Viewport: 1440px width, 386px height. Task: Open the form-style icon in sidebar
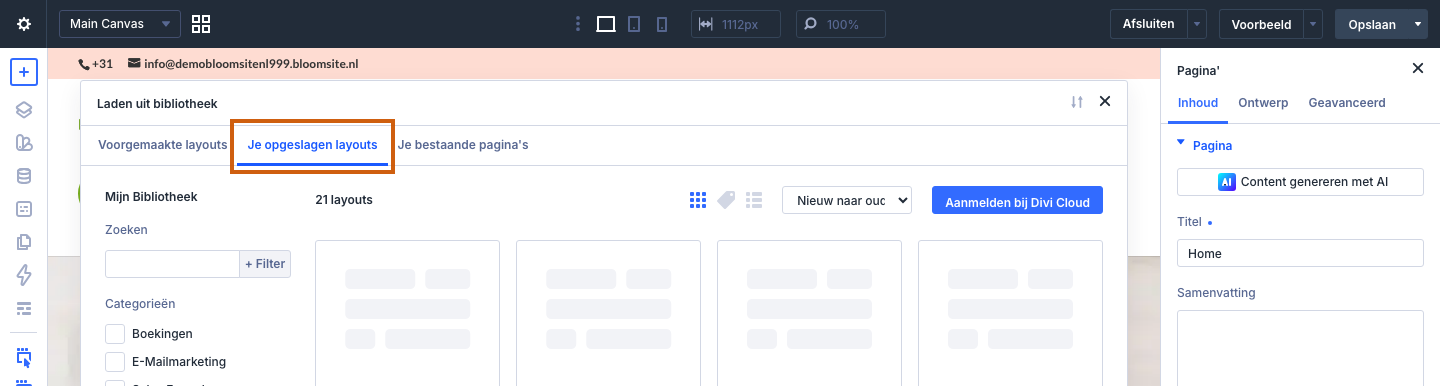[24, 209]
